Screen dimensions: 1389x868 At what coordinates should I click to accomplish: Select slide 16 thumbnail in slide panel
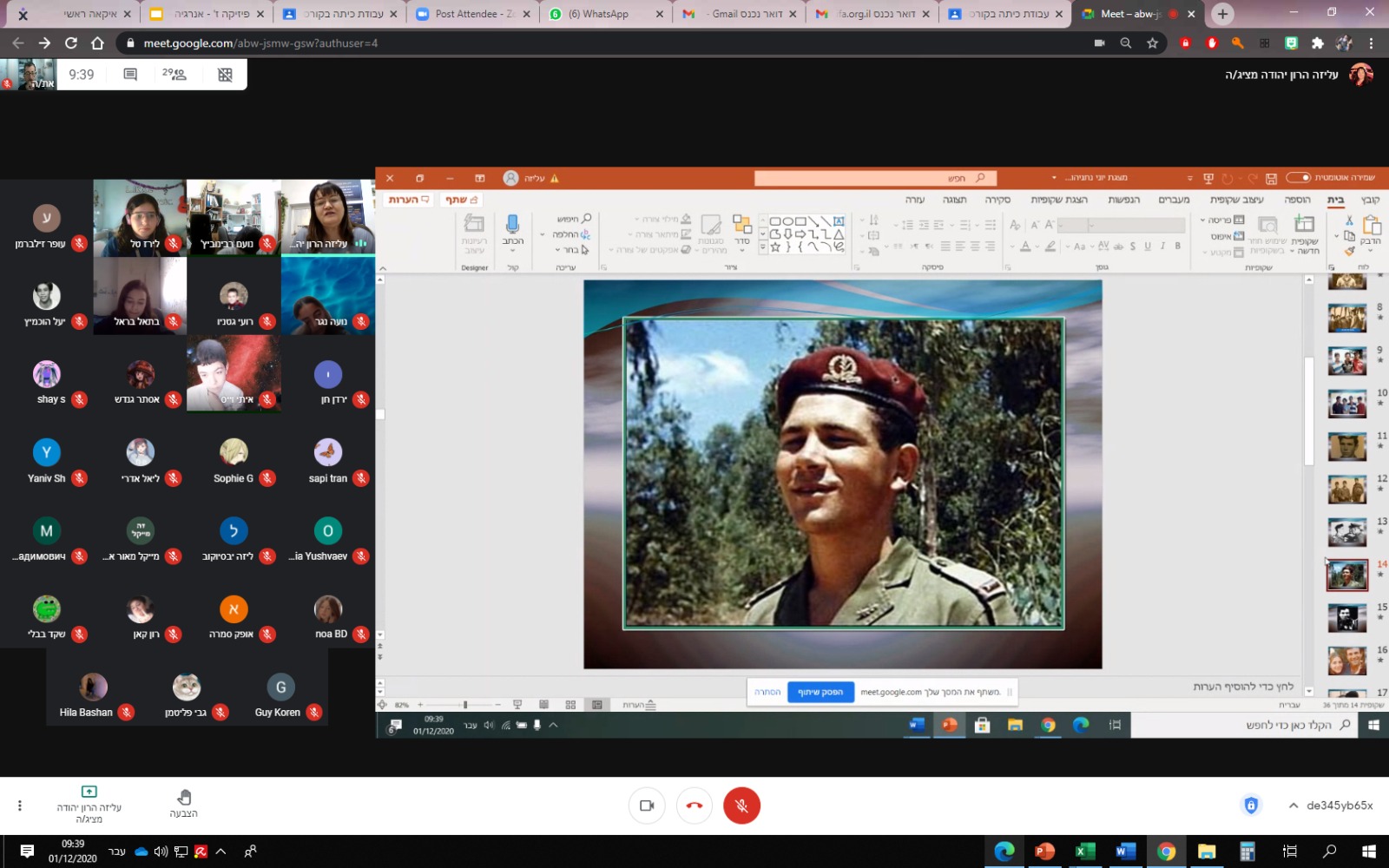(x=1347, y=660)
